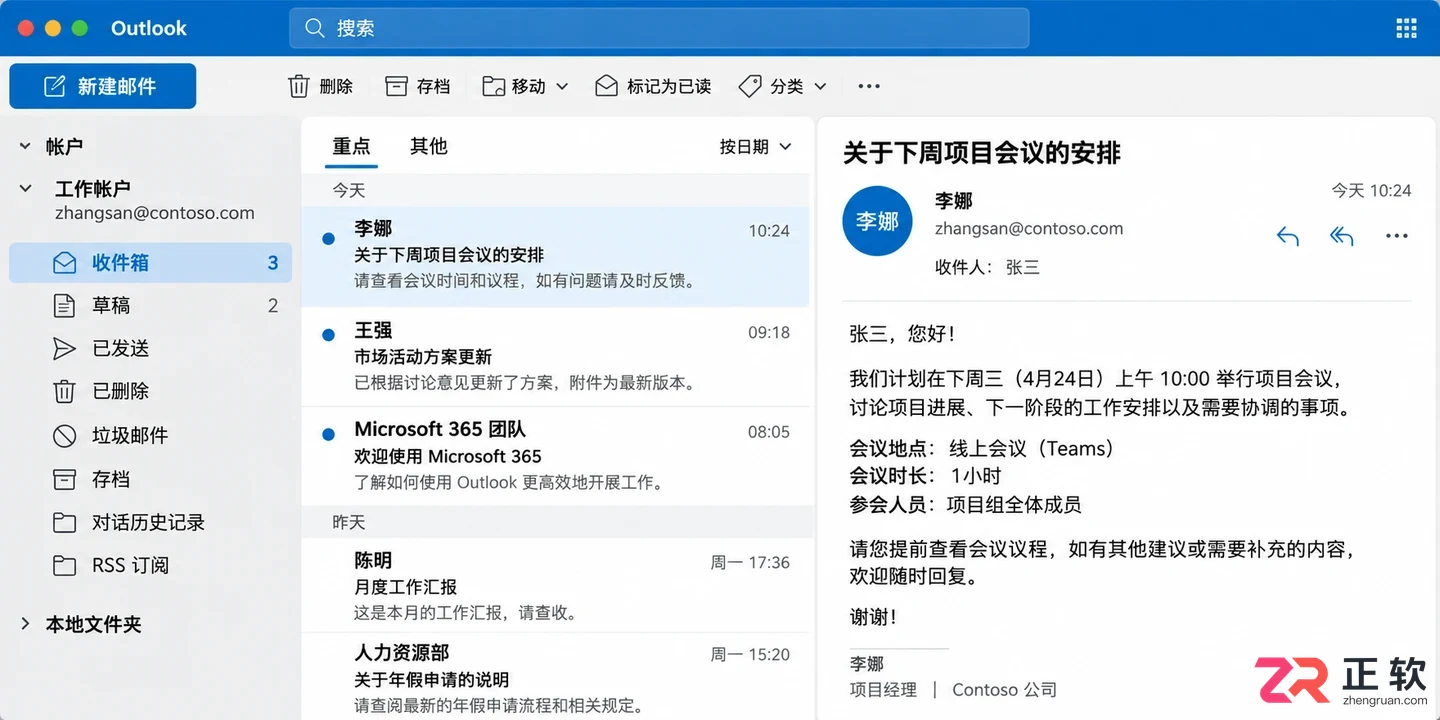Expand the 本地文件夹 chevron
1440x720 pixels.
click(25, 624)
